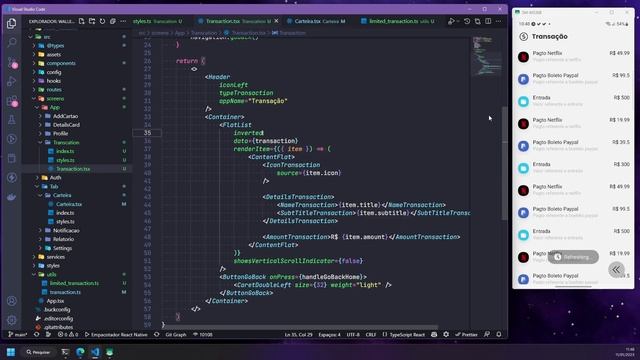Open the notifications bell in the status bar
Image resolution: width=640 pixels, height=360 pixels.
pos(499,334)
